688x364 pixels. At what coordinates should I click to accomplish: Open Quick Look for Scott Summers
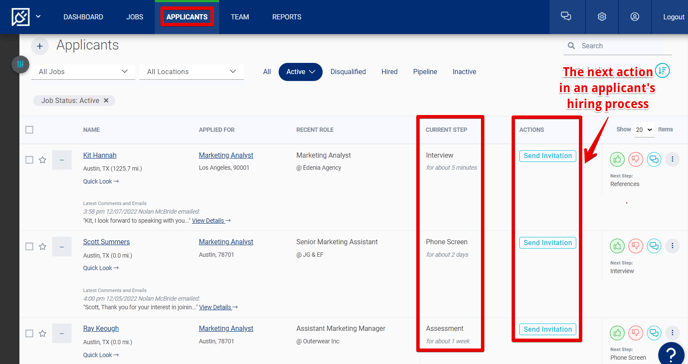(x=101, y=268)
